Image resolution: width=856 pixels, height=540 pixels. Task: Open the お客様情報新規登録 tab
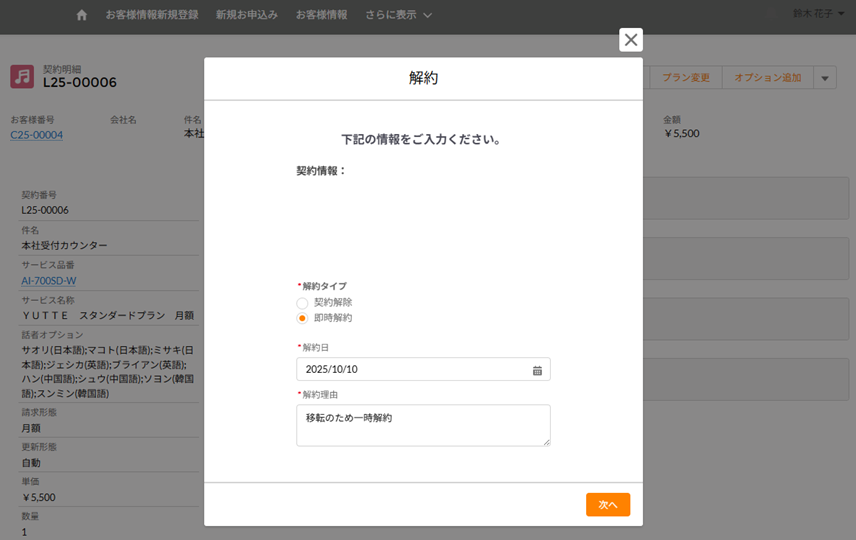(152, 15)
